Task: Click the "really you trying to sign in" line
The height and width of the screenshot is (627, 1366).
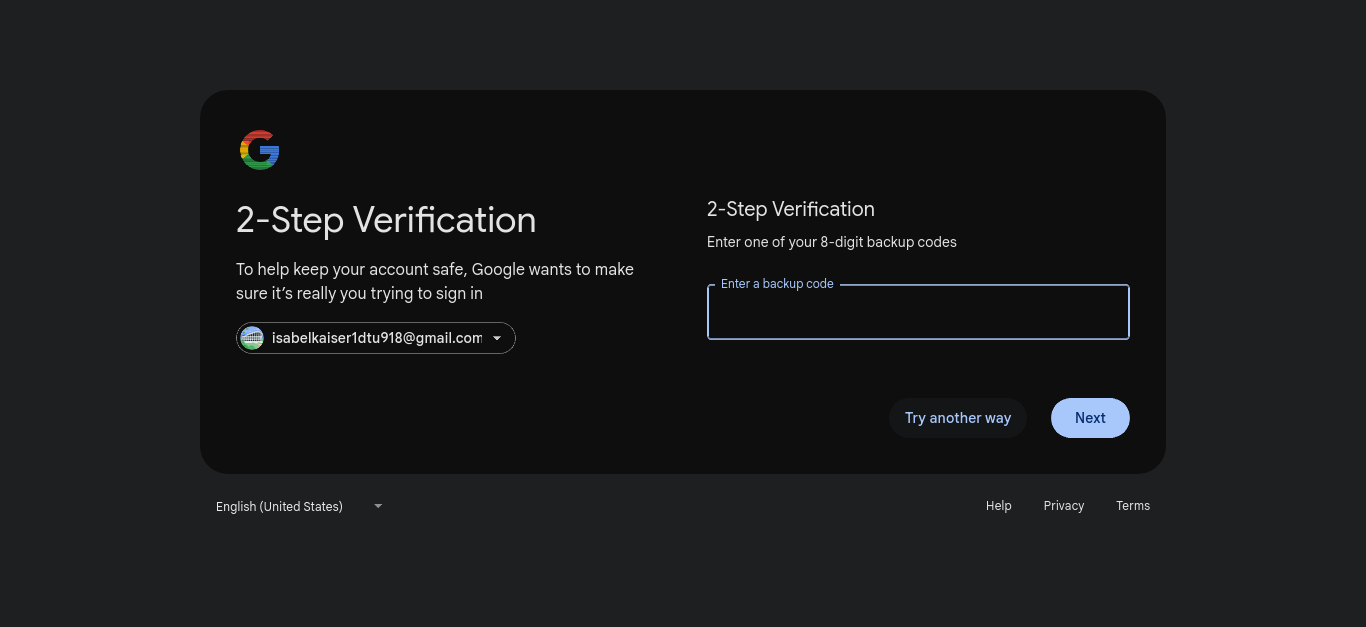Action: point(359,294)
